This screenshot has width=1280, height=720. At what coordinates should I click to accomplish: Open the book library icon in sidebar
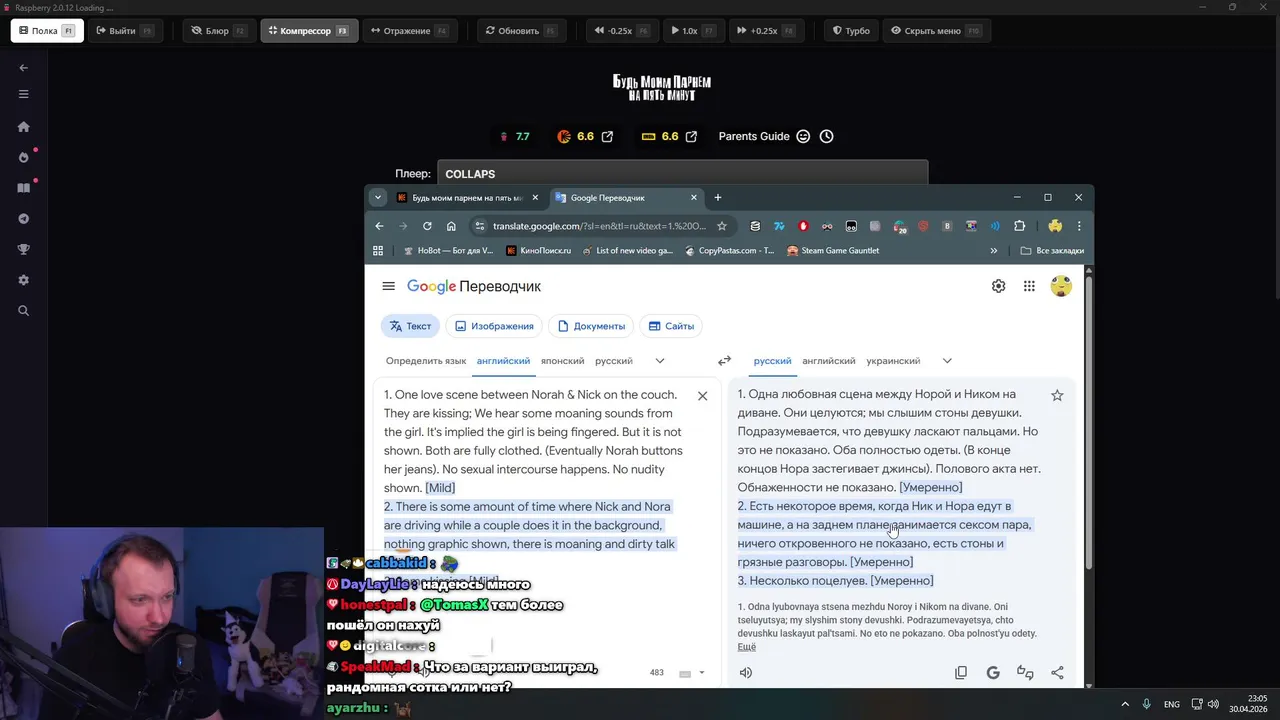pyautogui.click(x=24, y=188)
